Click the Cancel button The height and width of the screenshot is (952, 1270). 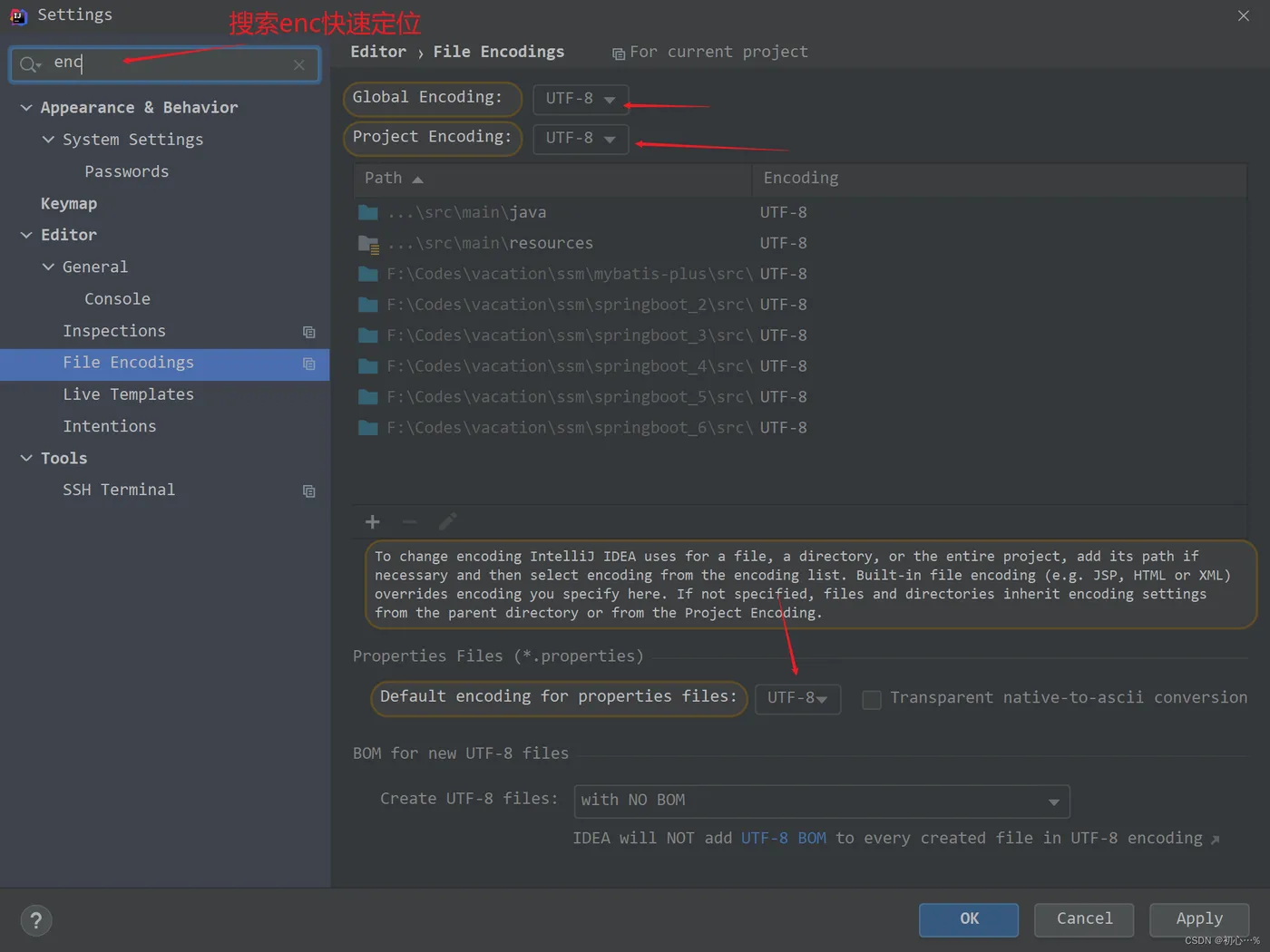[x=1085, y=919]
